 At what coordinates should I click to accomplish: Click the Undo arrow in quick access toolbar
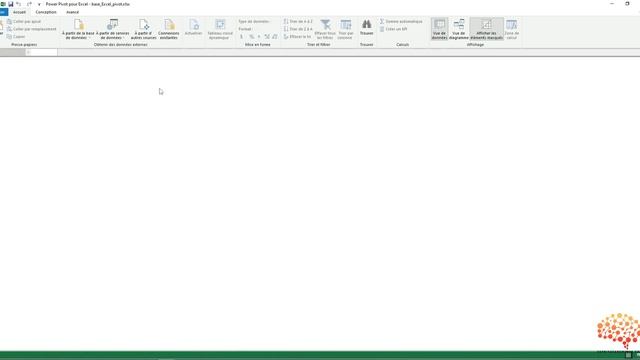(19, 4)
